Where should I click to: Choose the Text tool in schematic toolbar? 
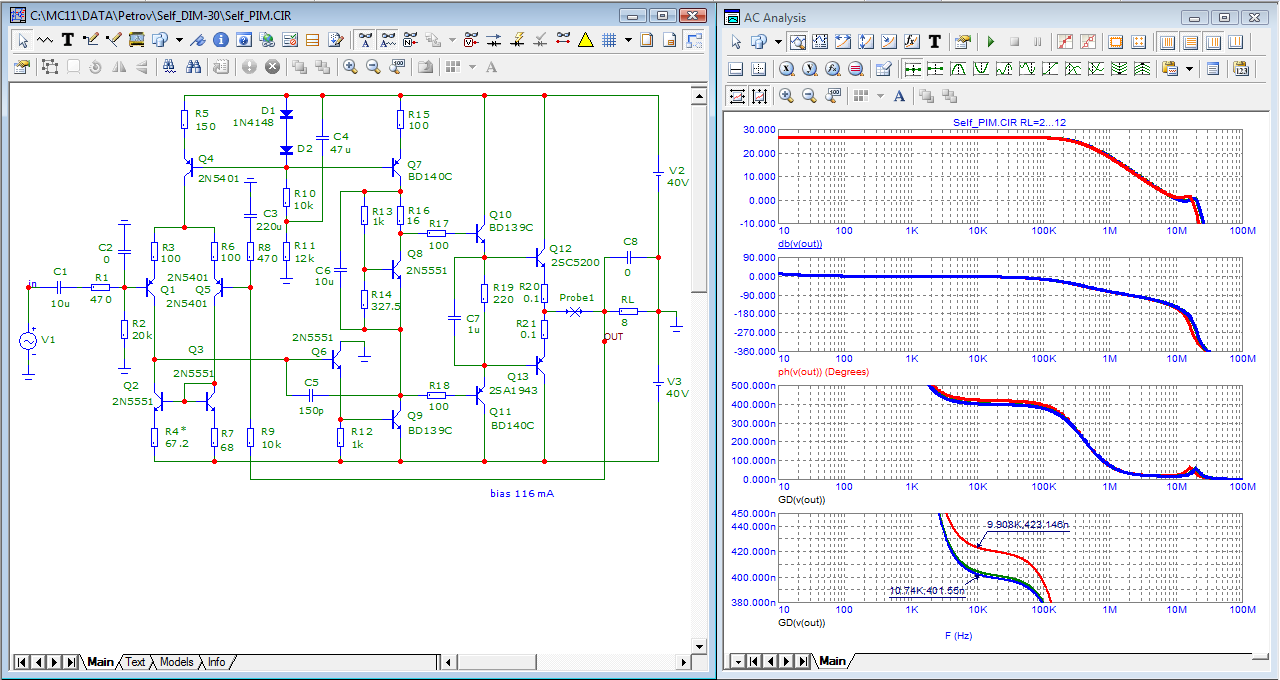point(68,40)
